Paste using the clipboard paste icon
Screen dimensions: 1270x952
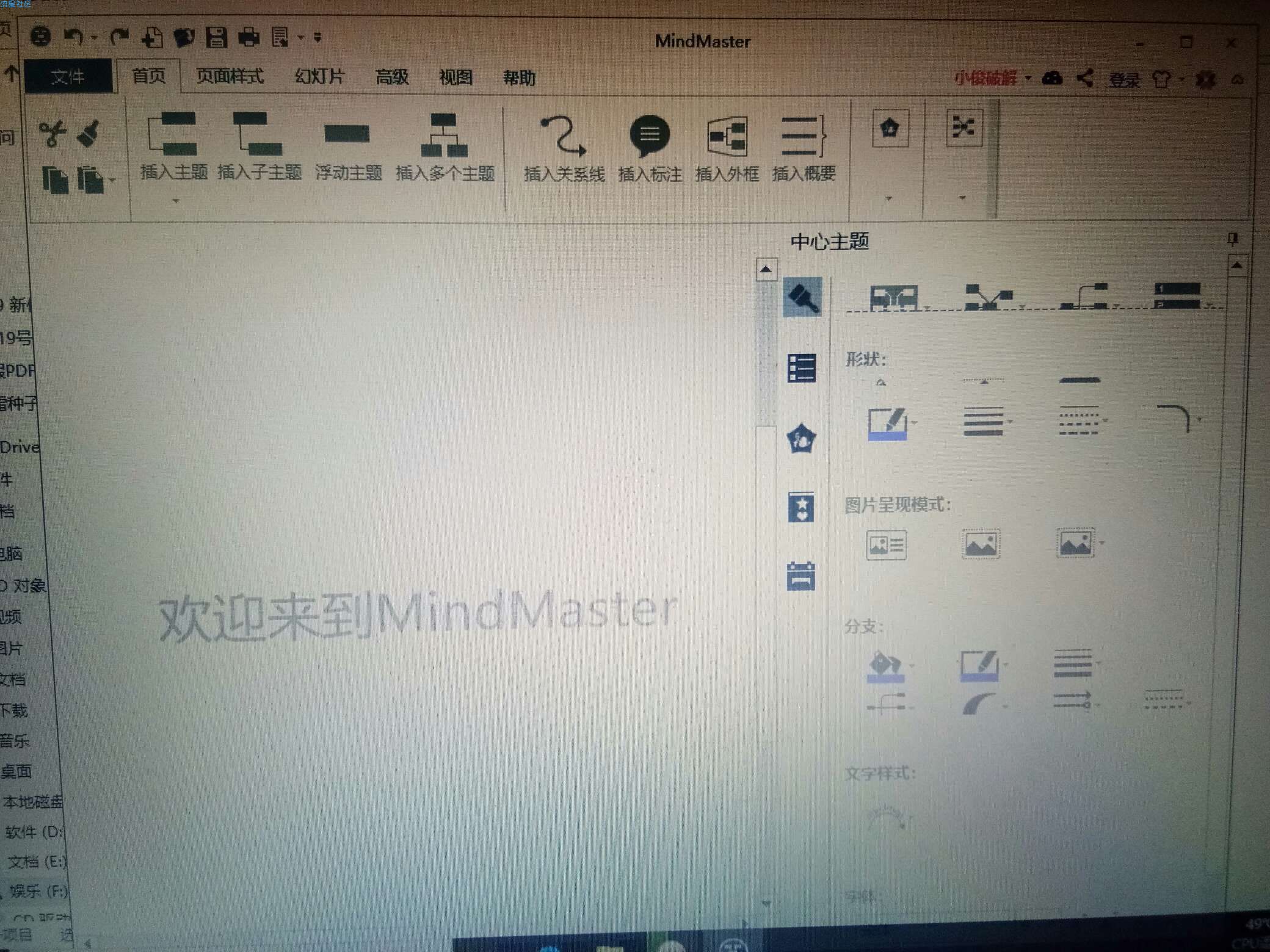(x=91, y=180)
